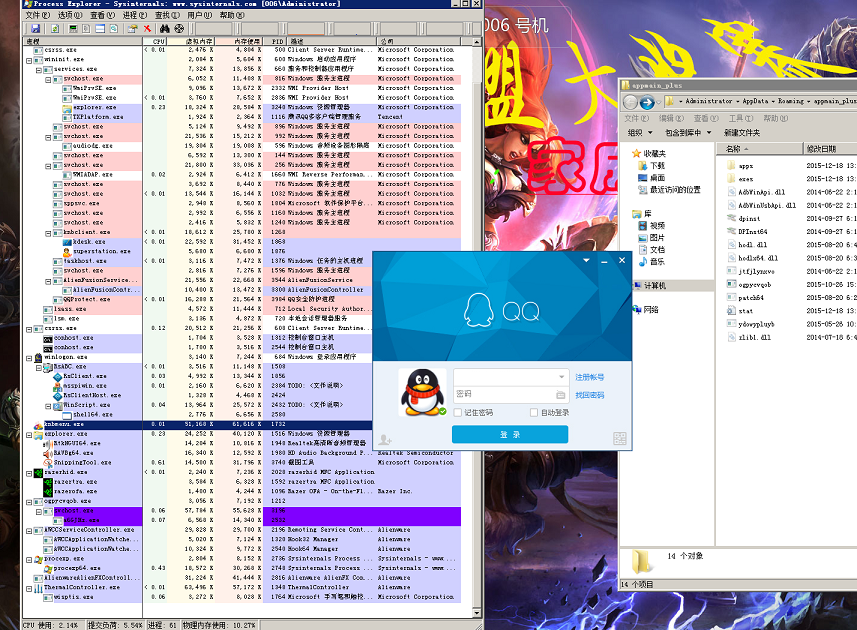Open System Information from the toolbar

tap(73, 28)
